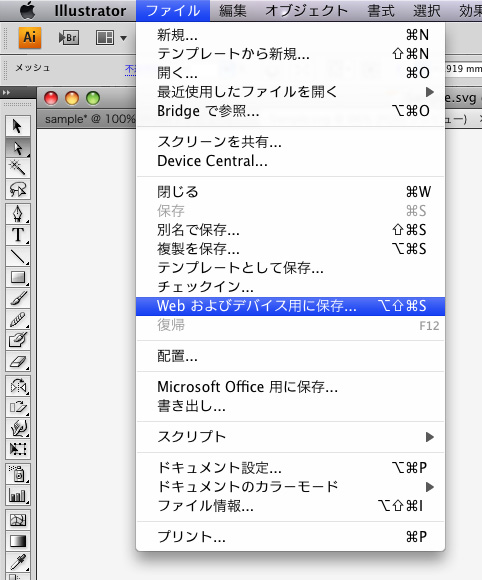Viewport: 482px width, 580px height.
Task: Open Adobe Bridge via Br icon
Action: tap(69, 37)
